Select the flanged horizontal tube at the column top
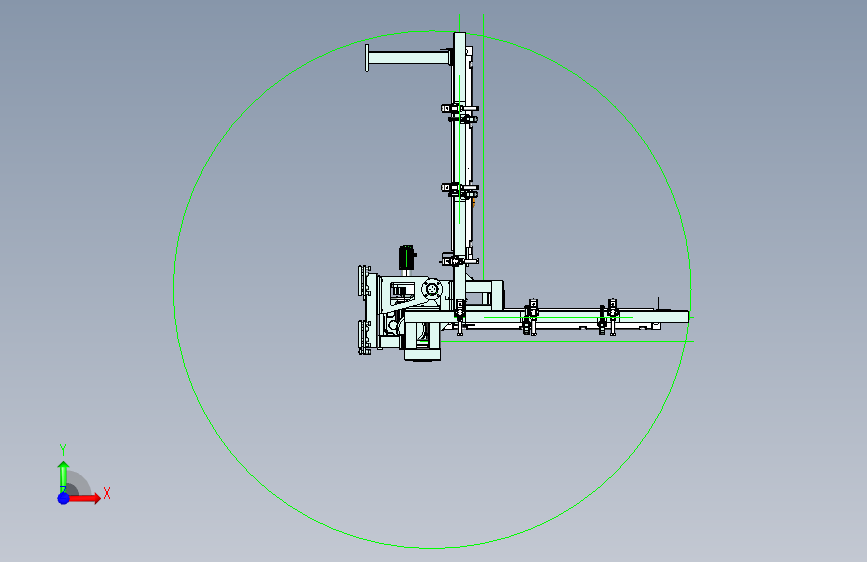Viewport: 867px width, 562px height. point(409,58)
